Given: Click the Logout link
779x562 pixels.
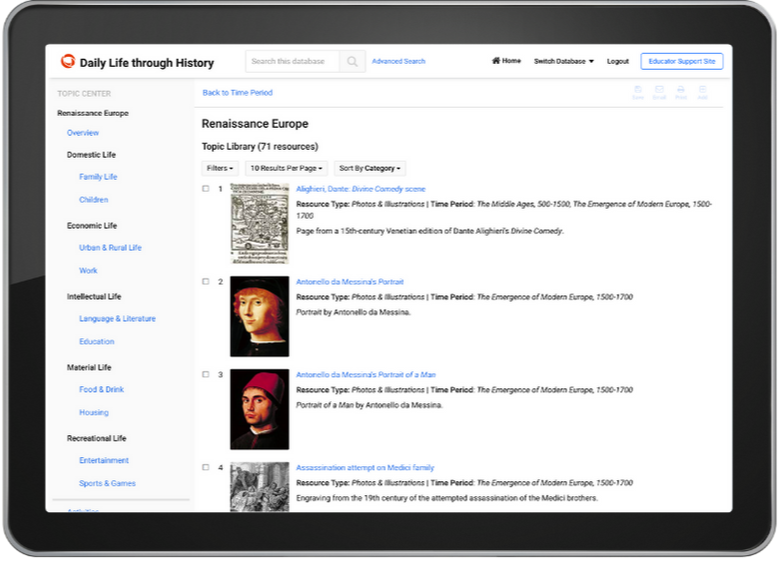Looking at the screenshot, I should [618, 61].
